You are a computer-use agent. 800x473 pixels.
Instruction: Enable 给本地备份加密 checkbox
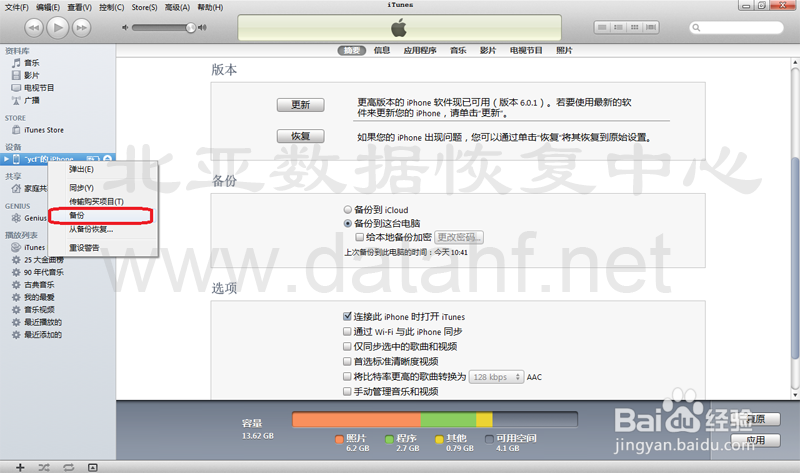(360, 237)
